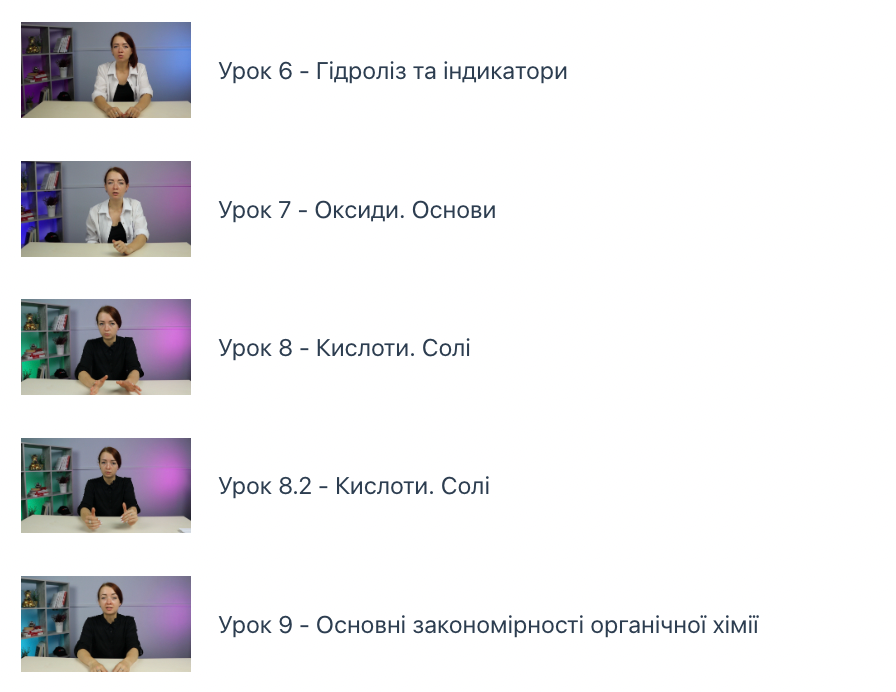Click the title 'Урок 8.2 - Кислоти. Солі'

tap(354, 486)
